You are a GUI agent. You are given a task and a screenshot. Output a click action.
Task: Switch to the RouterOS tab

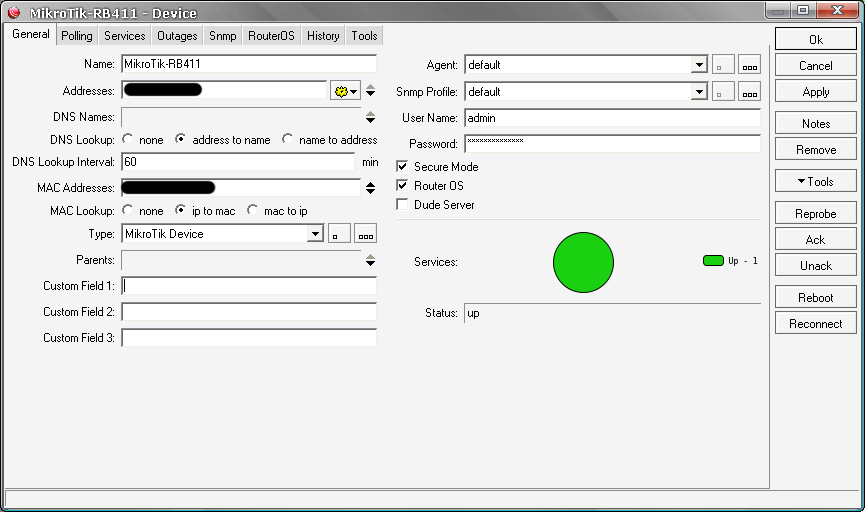pos(271,36)
